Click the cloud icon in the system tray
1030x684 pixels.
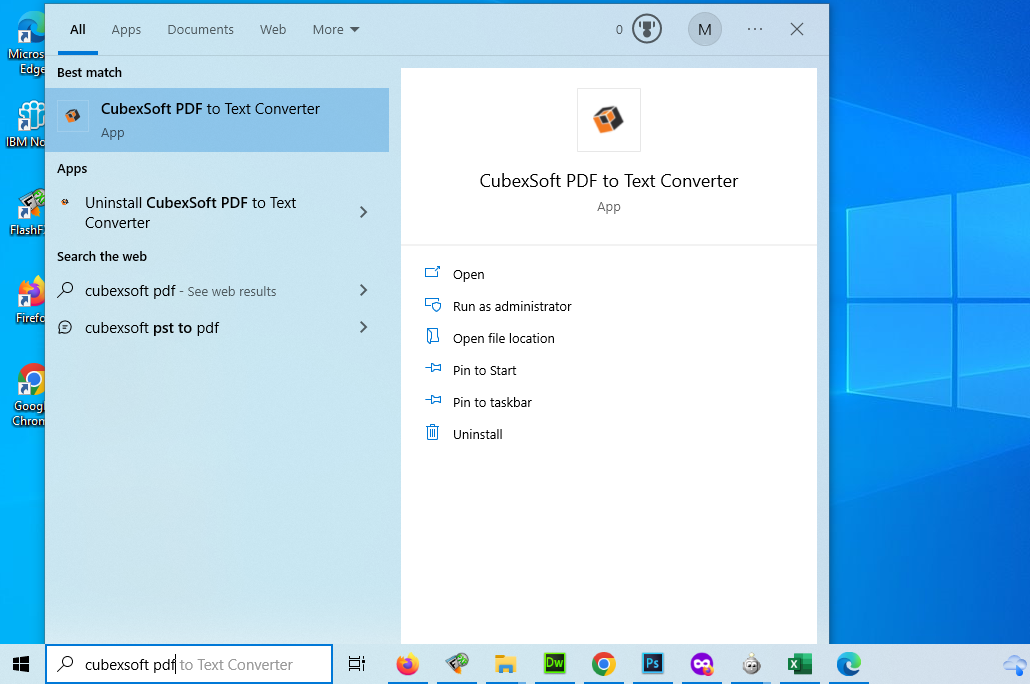pyautogui.click(x=1016, y=664)
